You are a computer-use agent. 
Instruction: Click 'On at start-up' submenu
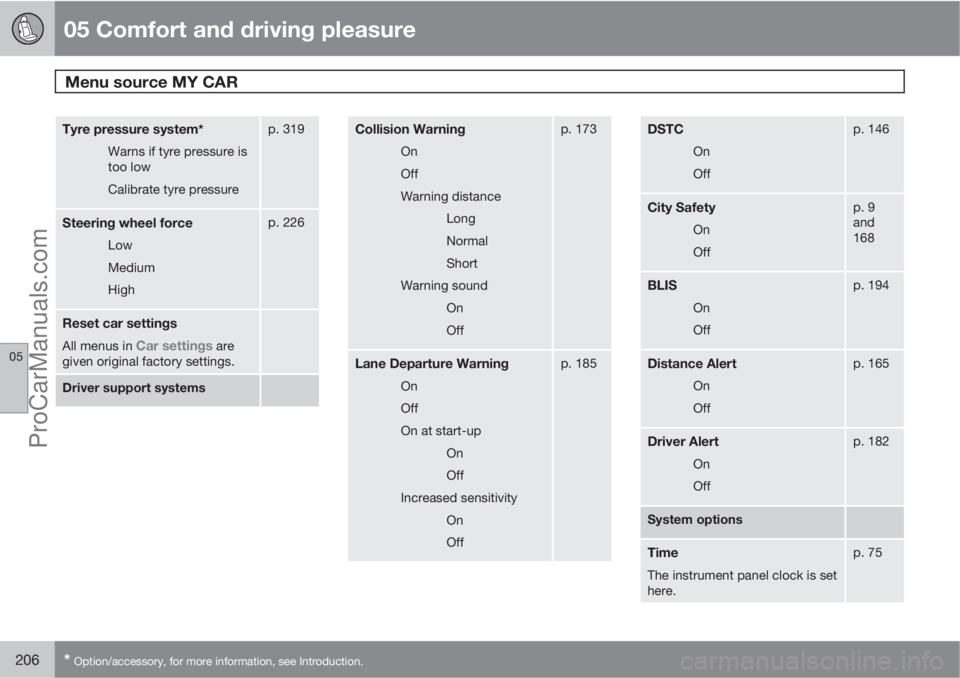click(441, 431)
